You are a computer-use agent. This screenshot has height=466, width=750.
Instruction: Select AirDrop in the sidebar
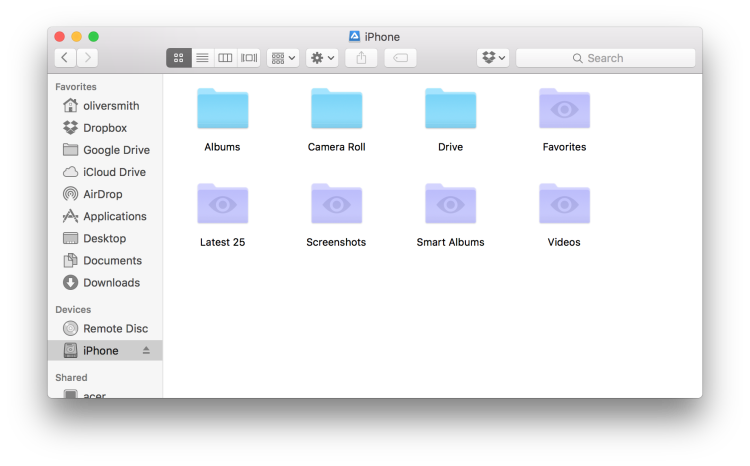pos(105,194)
